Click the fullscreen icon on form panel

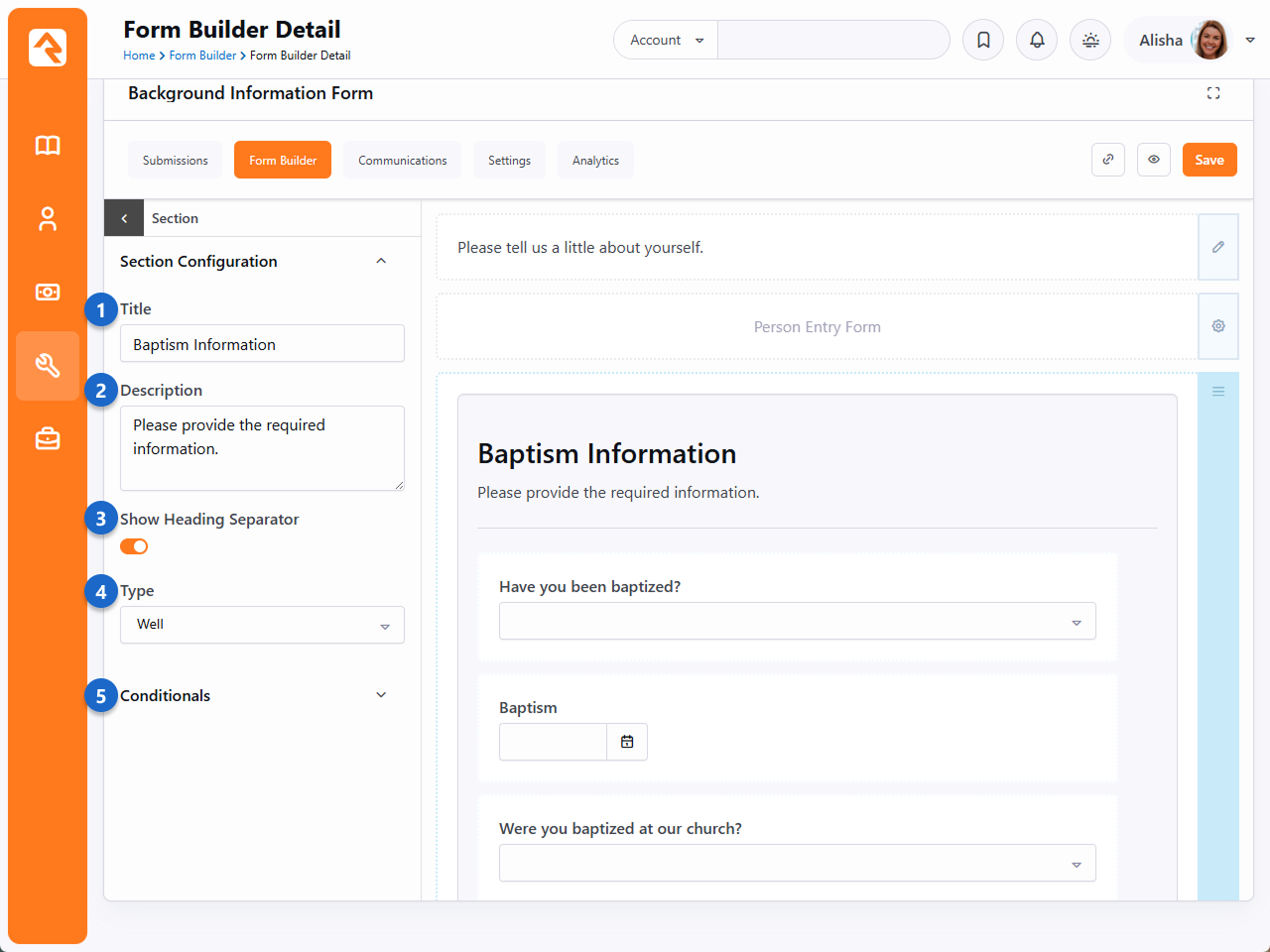pos(1213,93)
